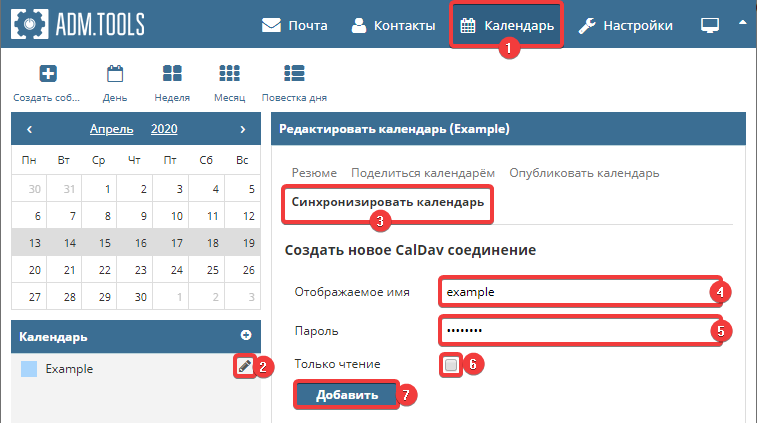This screenshot has width=757, height=423.
Task: Switch to Day view icon
Action: tap(114, 74)
